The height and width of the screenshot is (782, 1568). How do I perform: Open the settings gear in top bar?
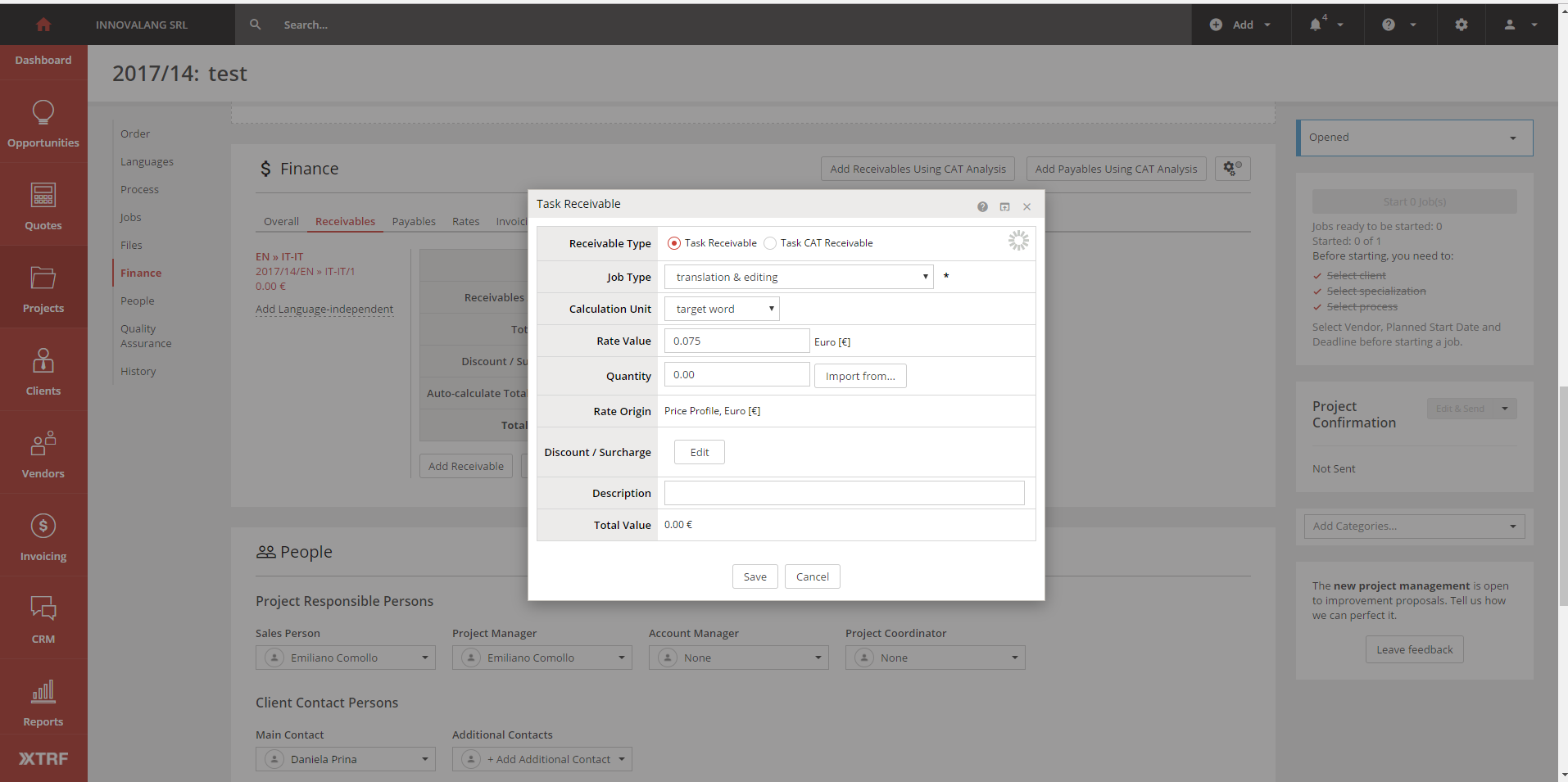click(x=1462, y=25)
